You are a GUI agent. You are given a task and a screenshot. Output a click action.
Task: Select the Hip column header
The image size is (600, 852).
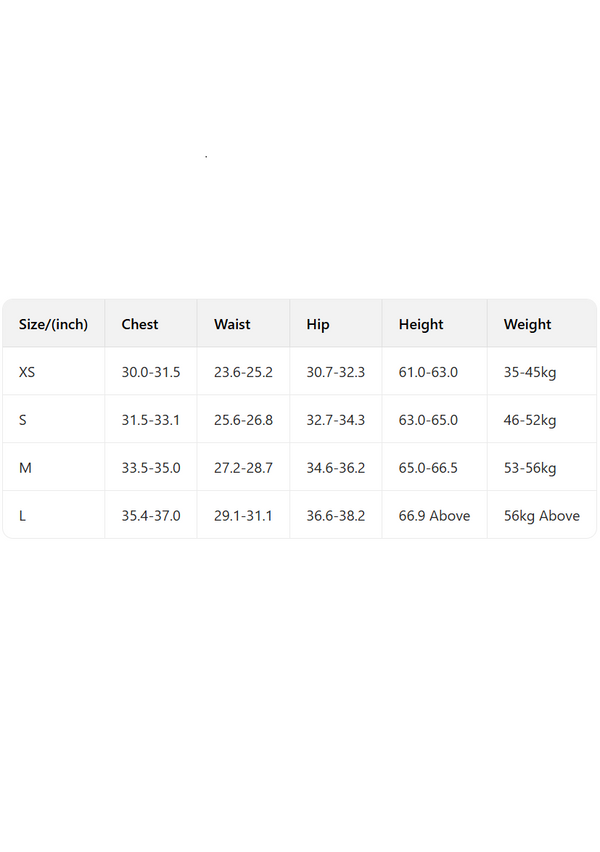tap(318, 324)
